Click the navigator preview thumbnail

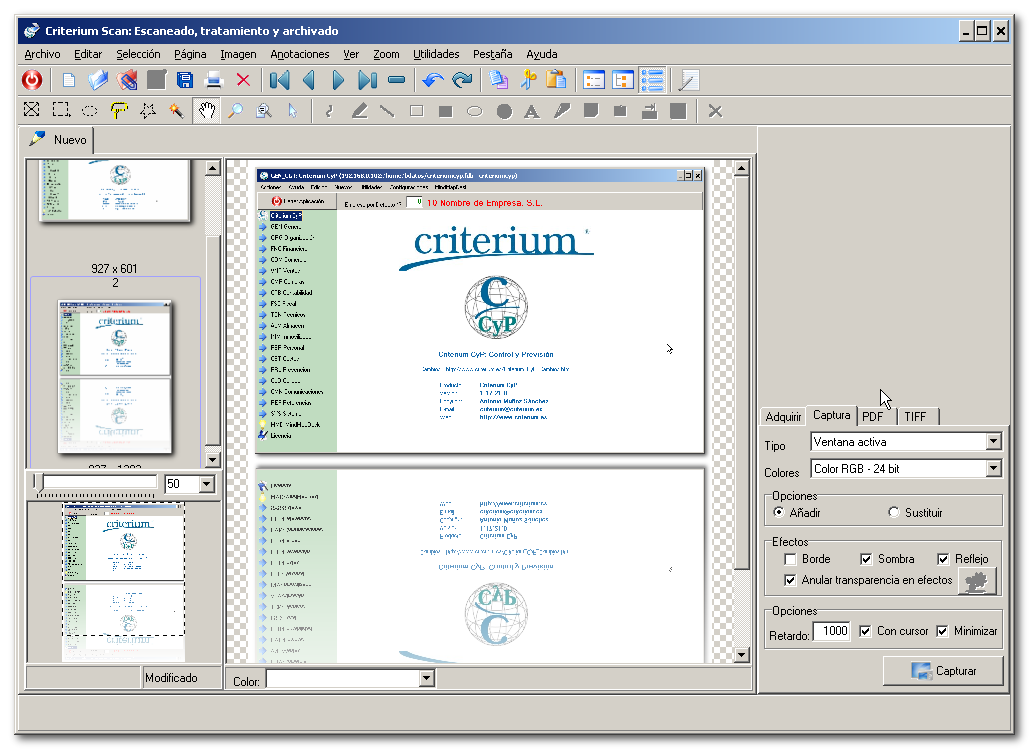123,582
